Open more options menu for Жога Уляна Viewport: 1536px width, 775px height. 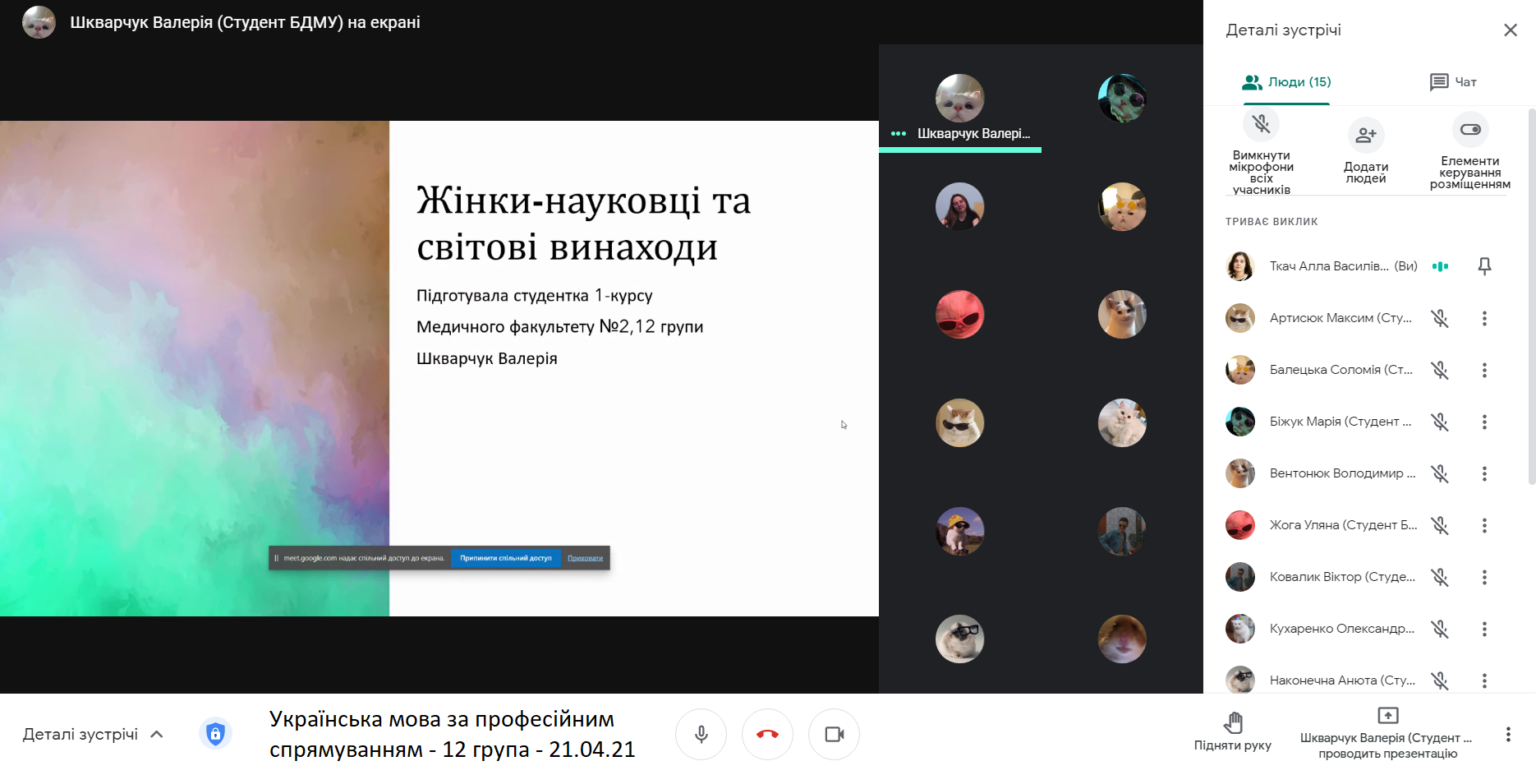(1484, 525)
